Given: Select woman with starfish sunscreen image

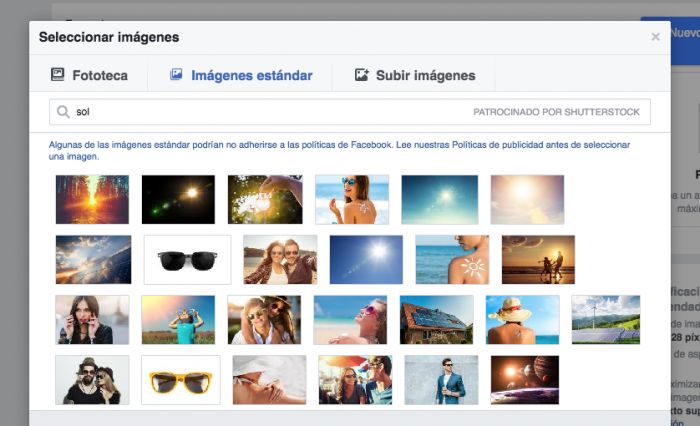Looking at the screenshot, I should point(352,200).
